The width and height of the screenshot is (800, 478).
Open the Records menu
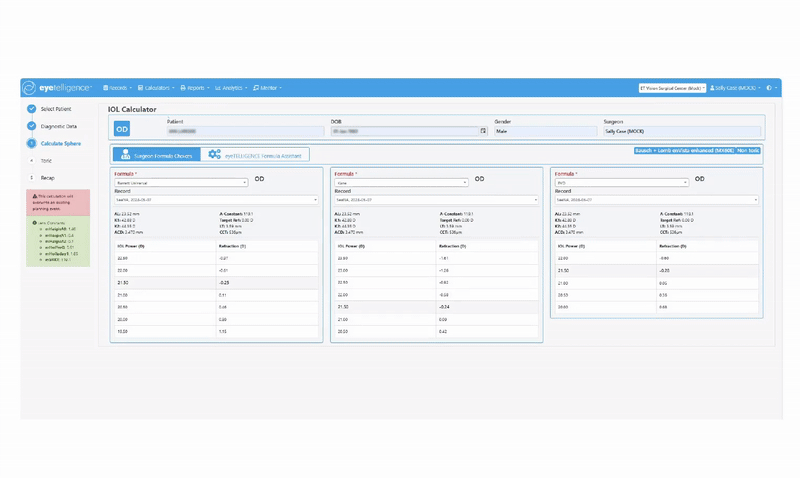tap(118, 88)
